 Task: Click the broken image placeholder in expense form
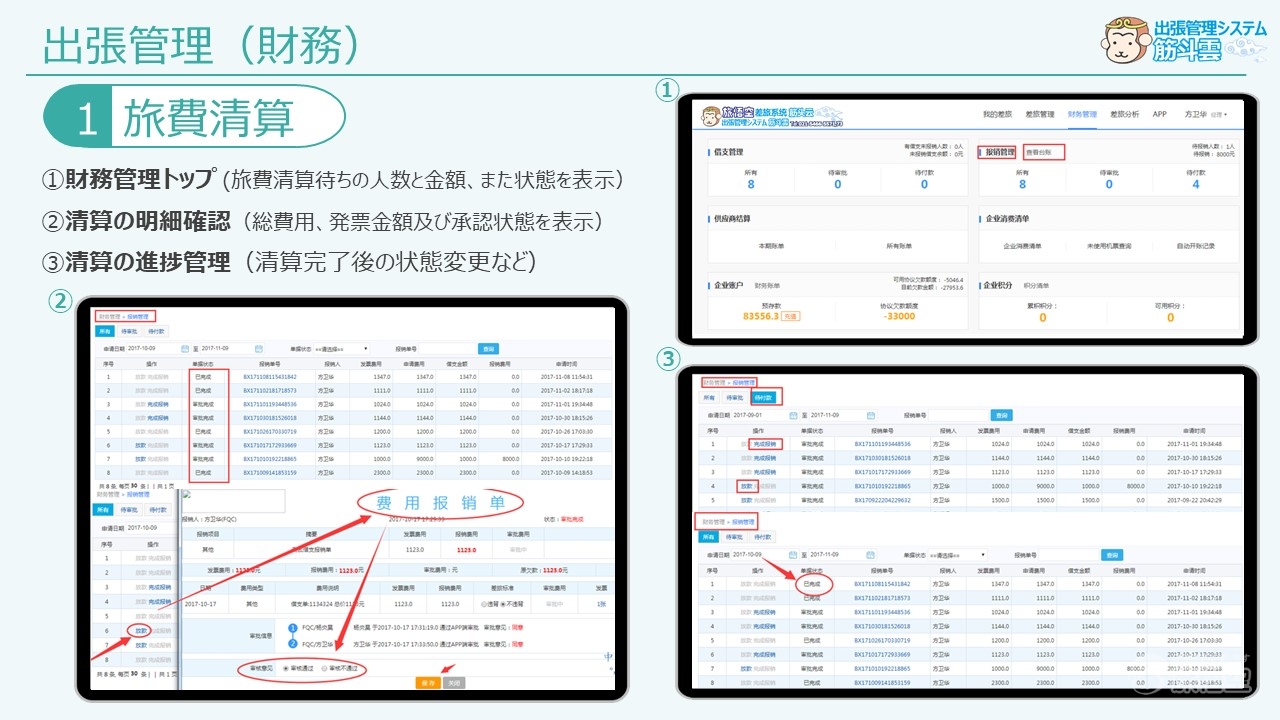coord(187,494)
